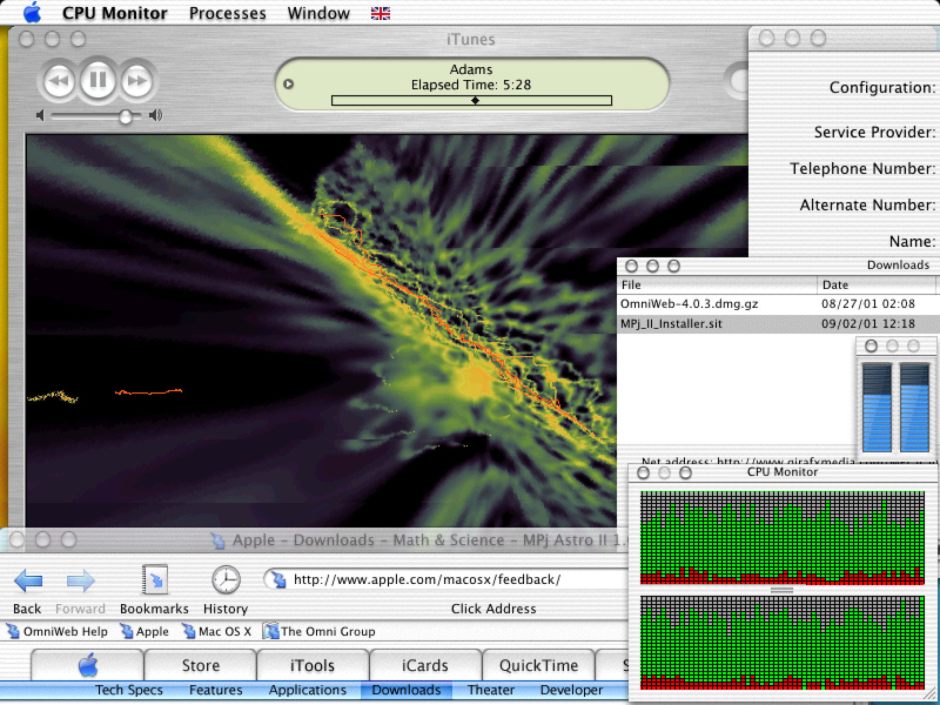Viewport: 940px width, 705px height.
Task: Click the 08/27/01 02:08 date cell
Action: (868, 304)
